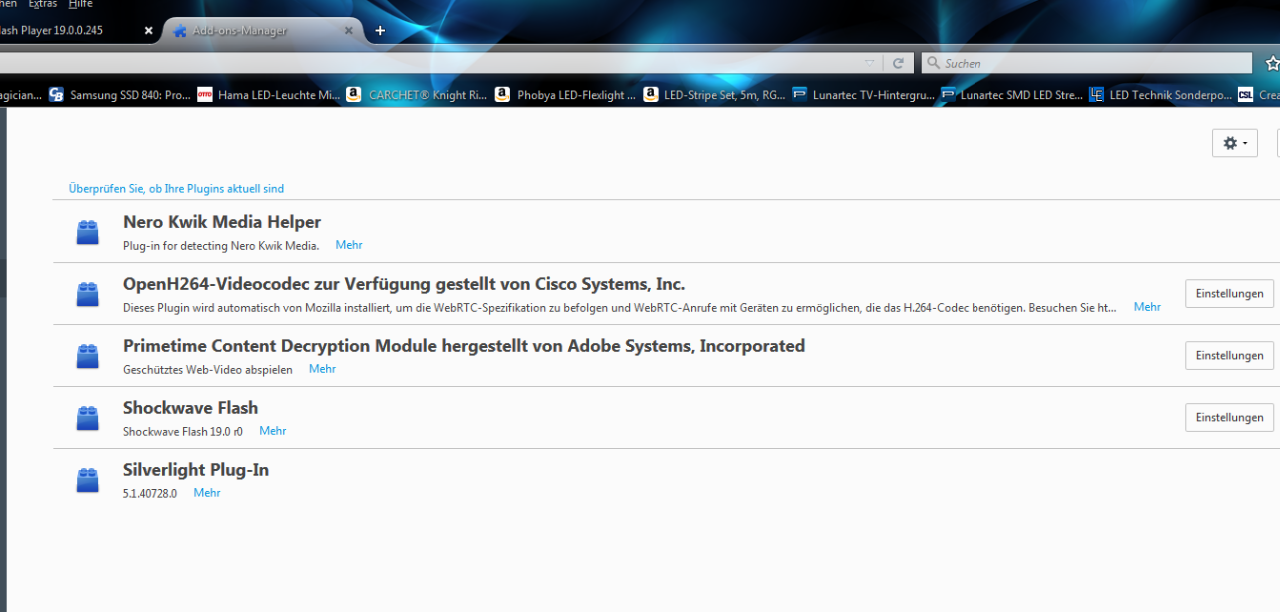Click the Shockwave Flash plugin brick icon
1280x612 pixels.
[88, 418]
